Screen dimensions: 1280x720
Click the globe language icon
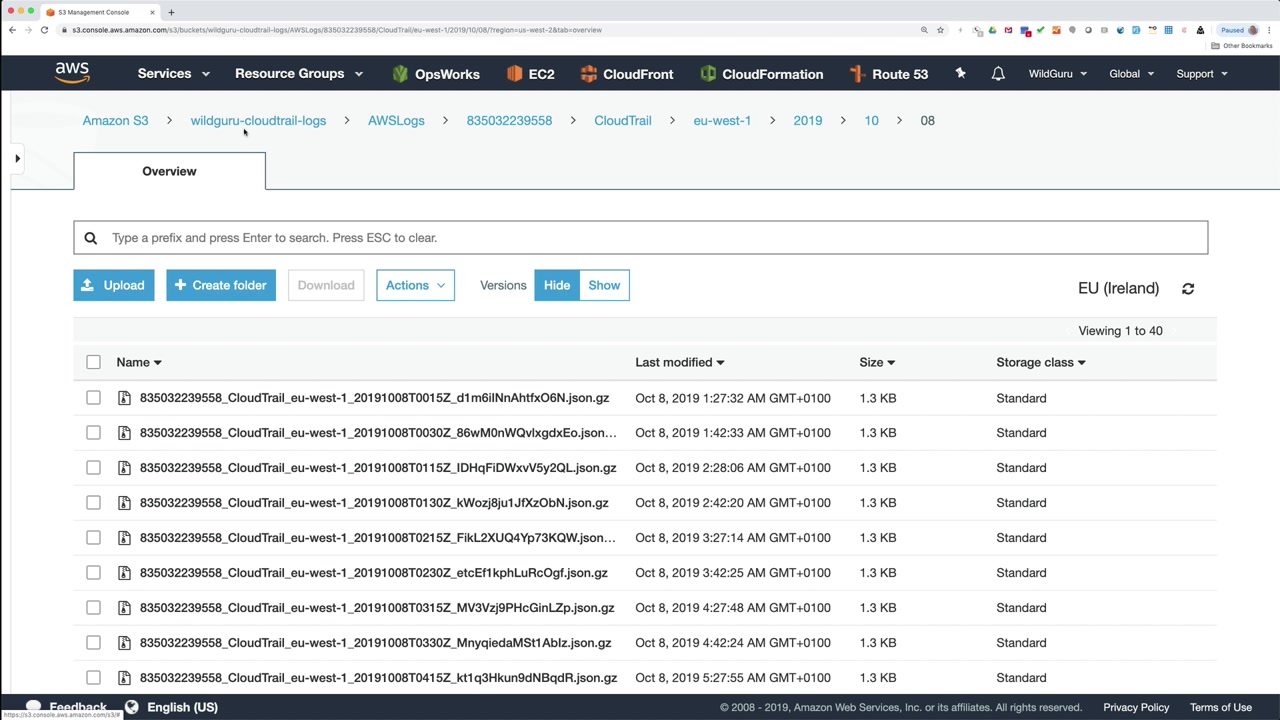(131, 707)
